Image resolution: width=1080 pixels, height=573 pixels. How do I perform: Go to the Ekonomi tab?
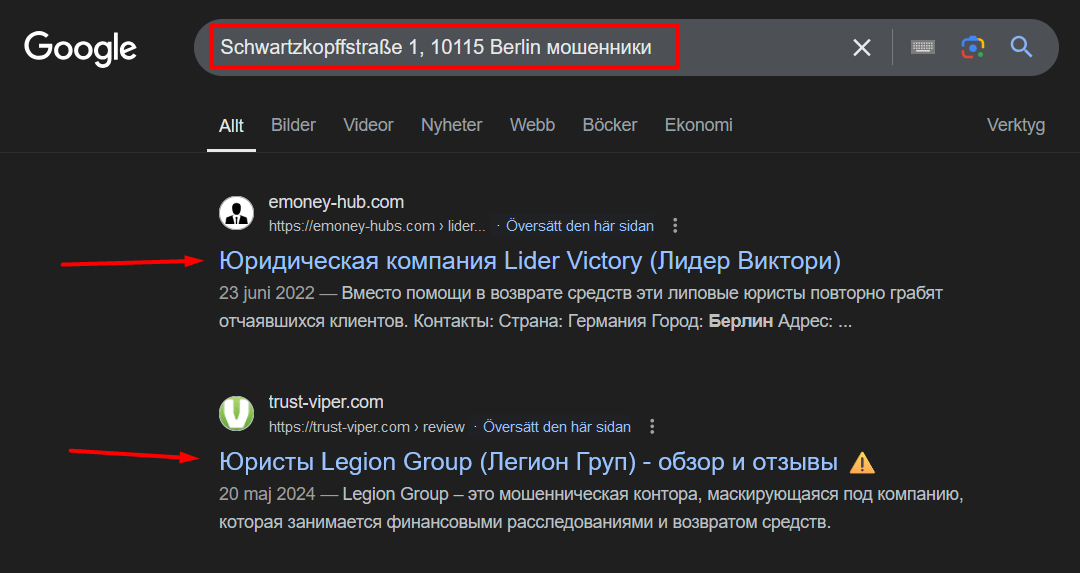point(698,125)
